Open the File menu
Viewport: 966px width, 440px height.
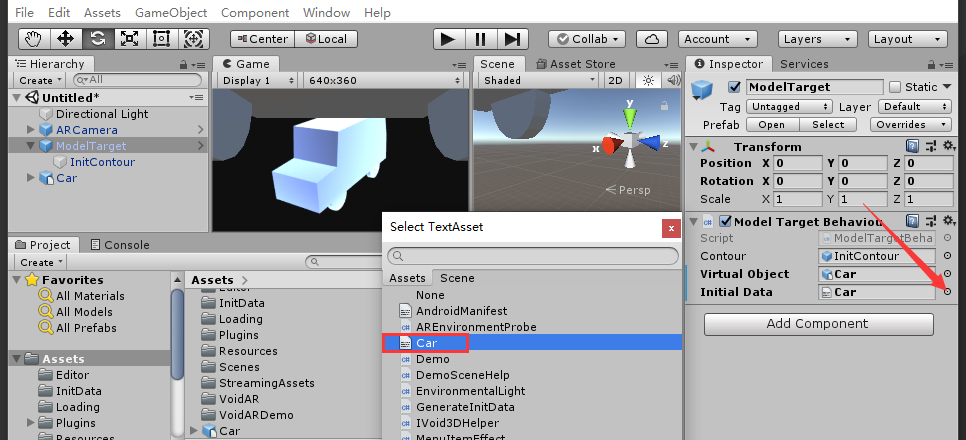[x=24, y=12]
